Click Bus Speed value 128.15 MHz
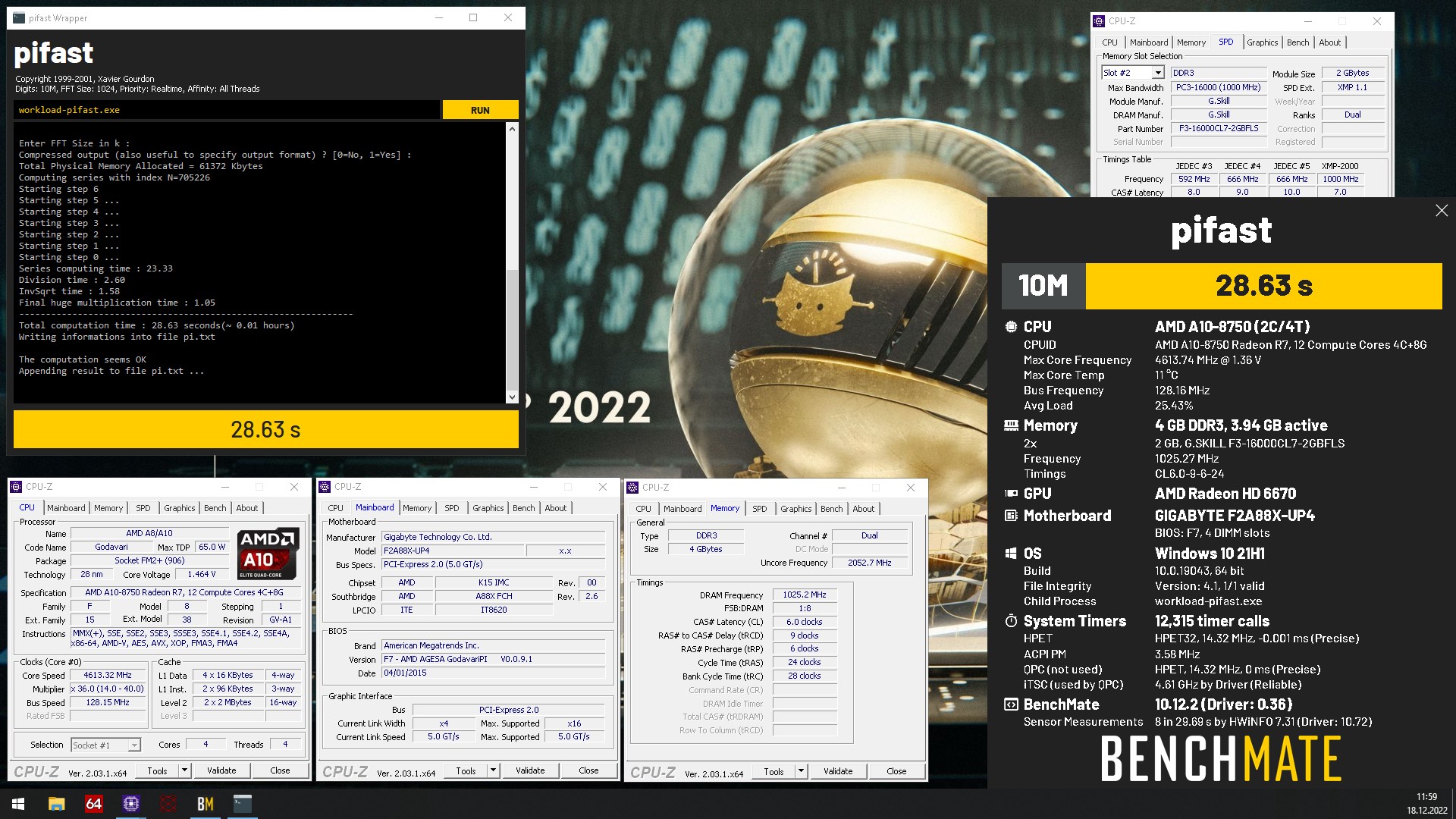The width and height of the screenshot is (1456, 819). [x=108, y=702]
